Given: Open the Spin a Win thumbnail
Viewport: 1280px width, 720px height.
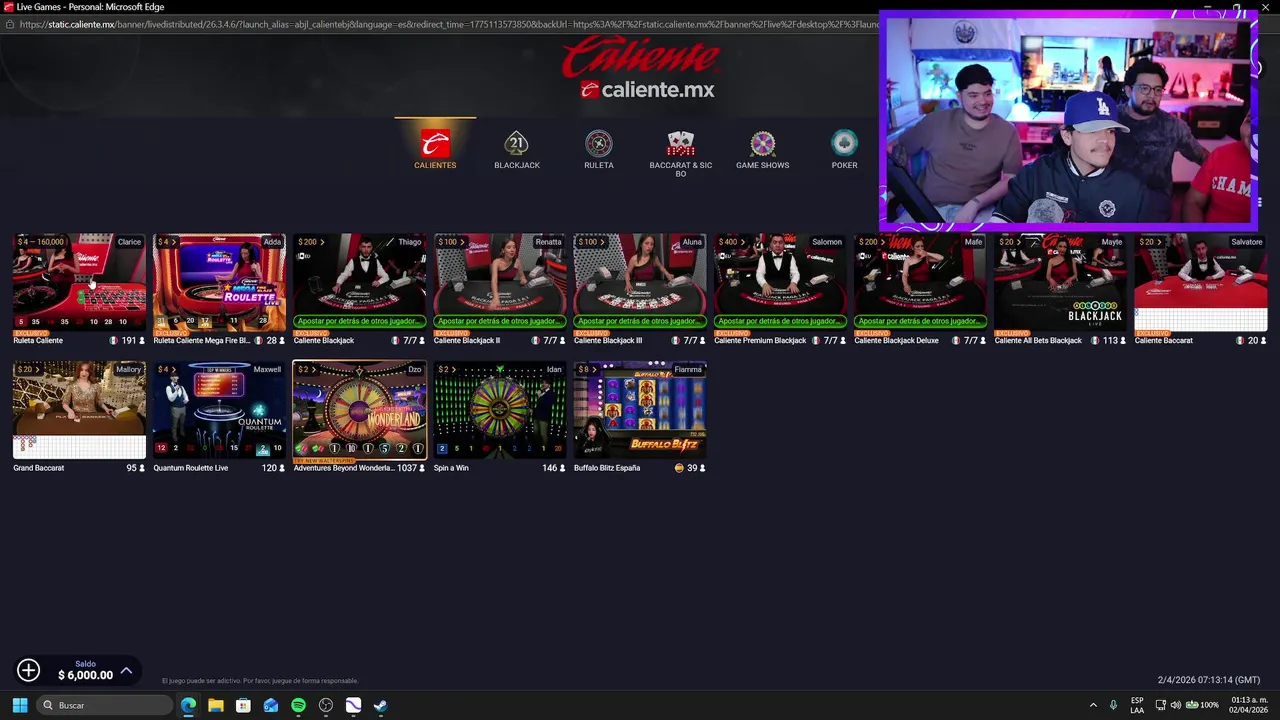Looking at the screenshot, I should click(499, 410).
